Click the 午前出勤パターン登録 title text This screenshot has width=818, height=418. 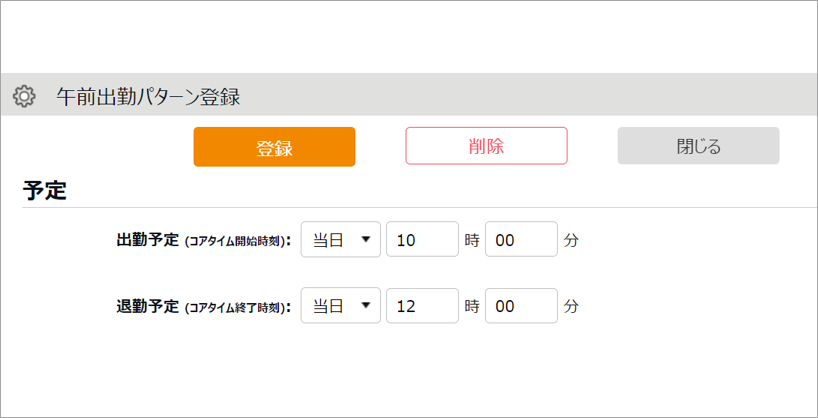[148, 97]
